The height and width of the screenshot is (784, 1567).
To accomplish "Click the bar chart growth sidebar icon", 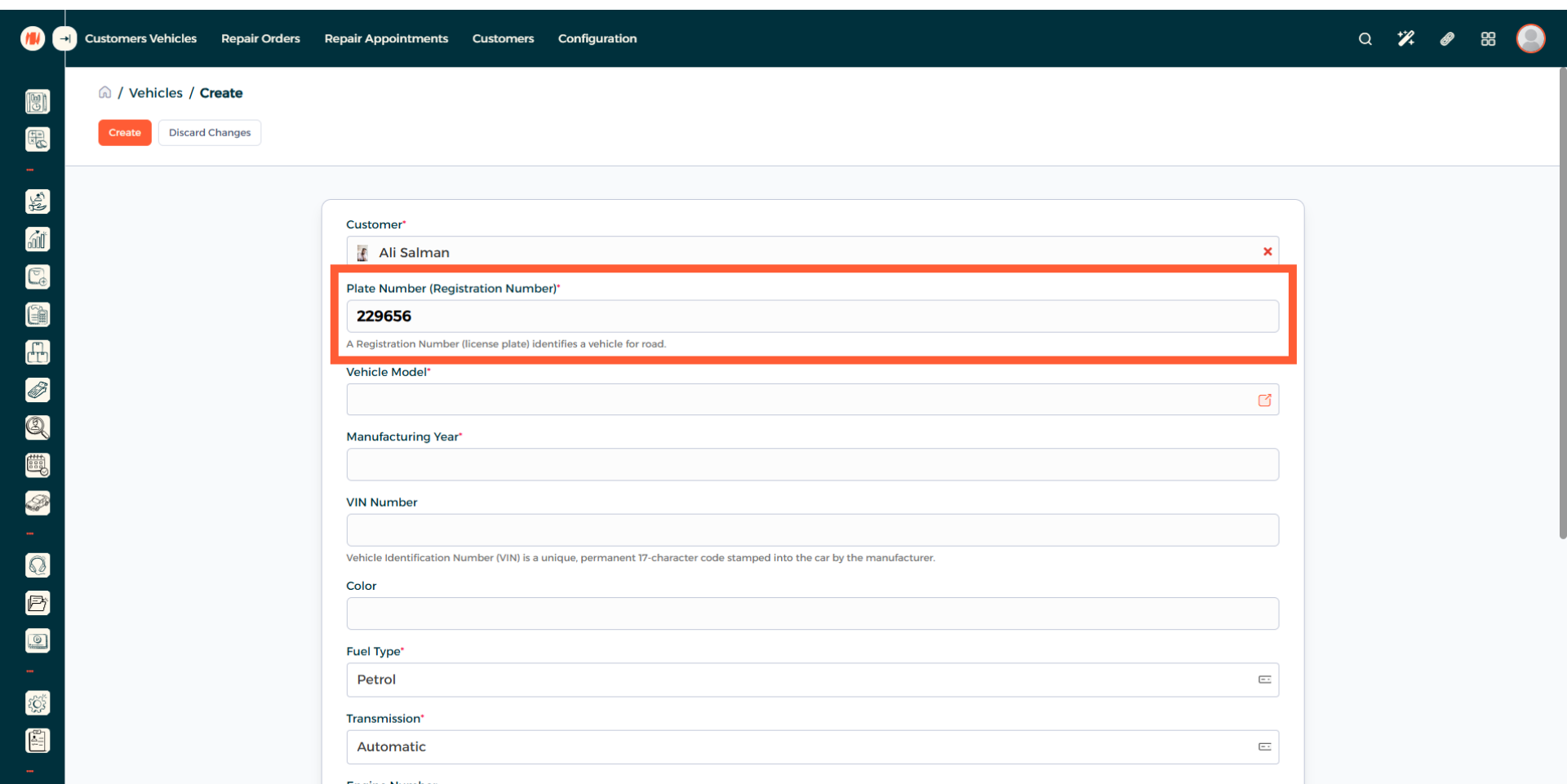I will (38, 239).
